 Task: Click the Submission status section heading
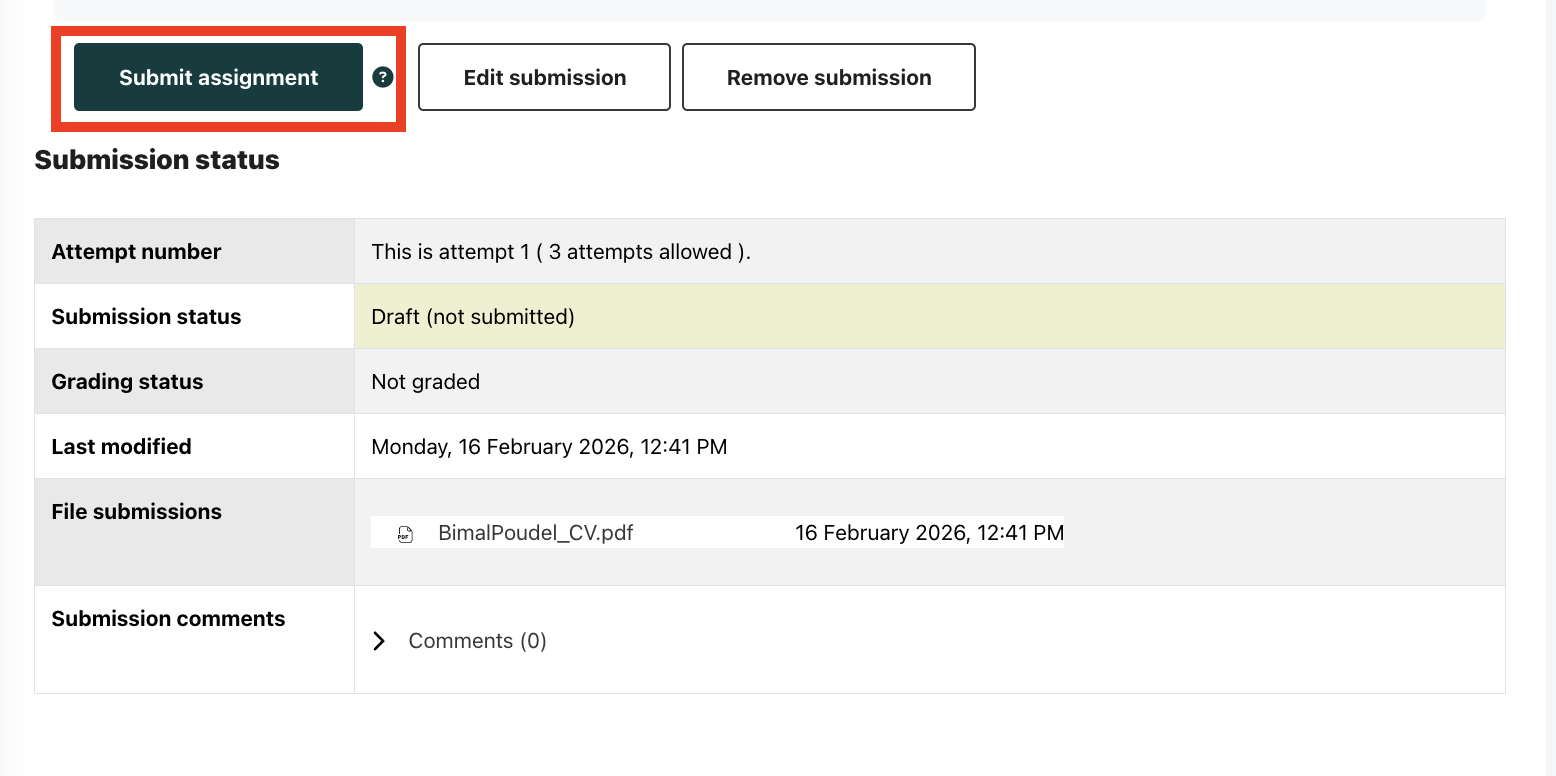point(157,160)
